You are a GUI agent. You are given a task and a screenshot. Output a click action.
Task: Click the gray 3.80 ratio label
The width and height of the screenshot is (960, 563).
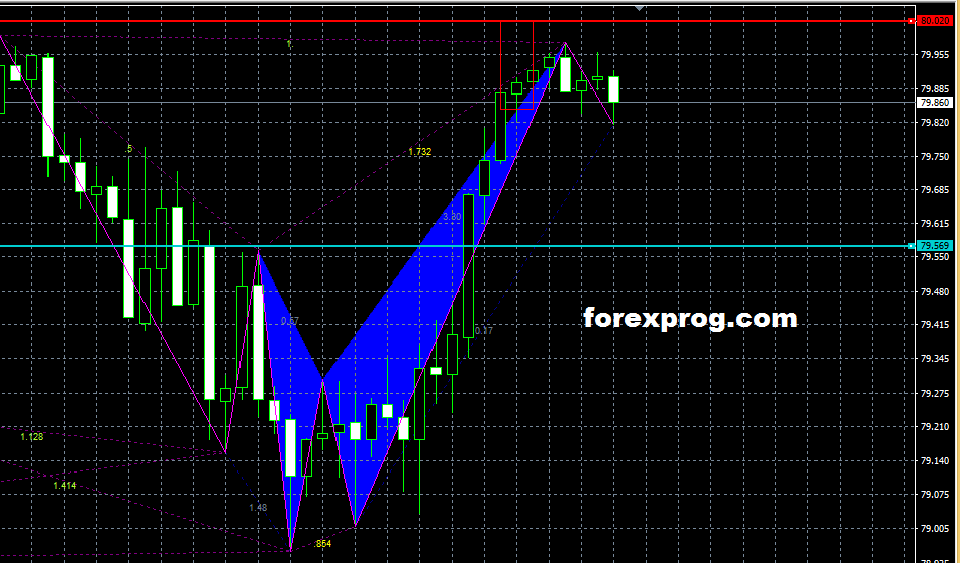pyautogui.click(x=452, y=217)
